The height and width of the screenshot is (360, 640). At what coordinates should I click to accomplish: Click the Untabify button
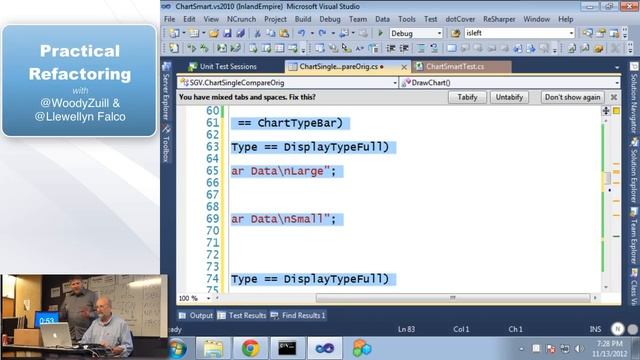pos(509,97)
